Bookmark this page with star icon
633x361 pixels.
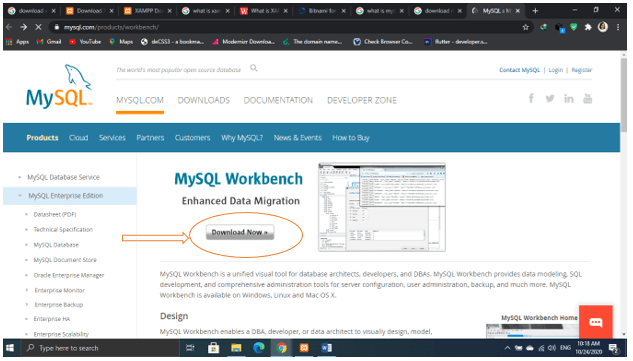(x=527, y=27)
